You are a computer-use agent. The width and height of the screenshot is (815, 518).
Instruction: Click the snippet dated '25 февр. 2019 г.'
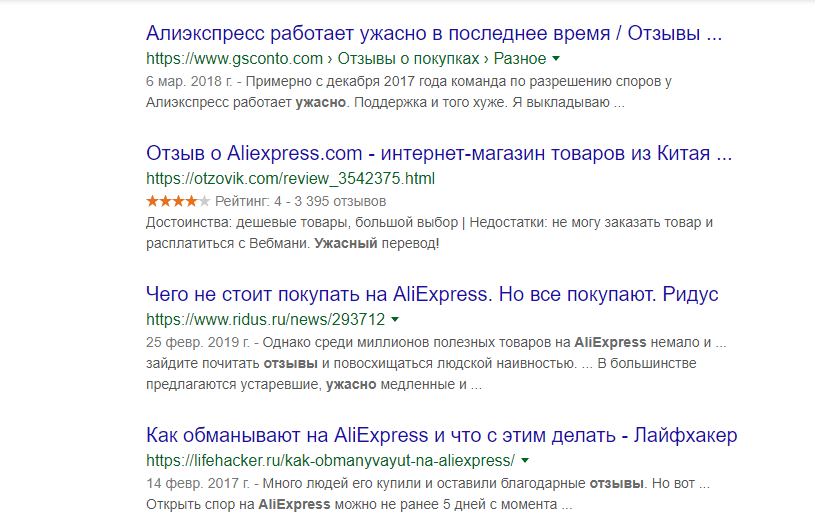[x=436, y=364]
